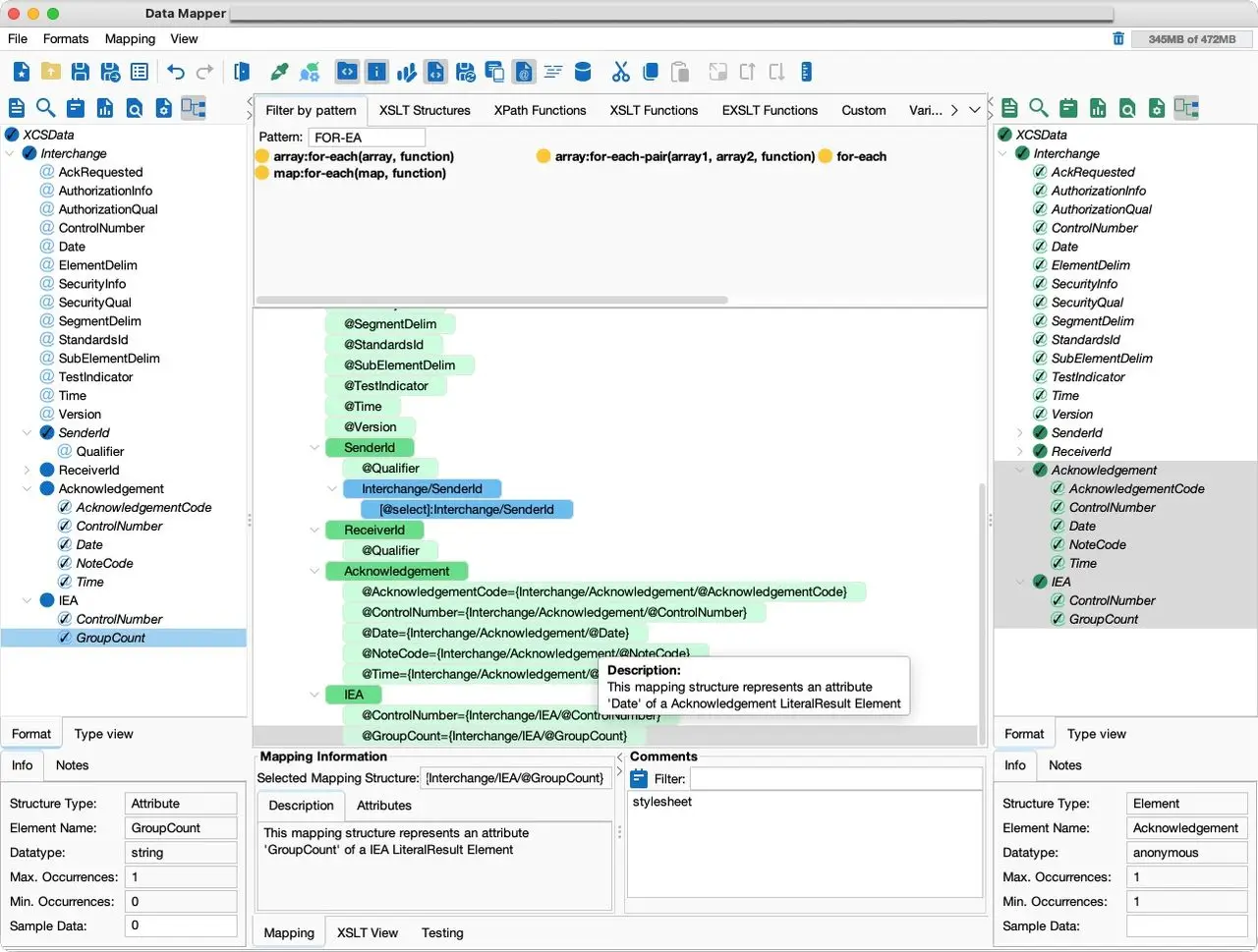This screenshot has width=1258, height=952.
Task: Toggle the tree view button in left panel
Action: 193,108
